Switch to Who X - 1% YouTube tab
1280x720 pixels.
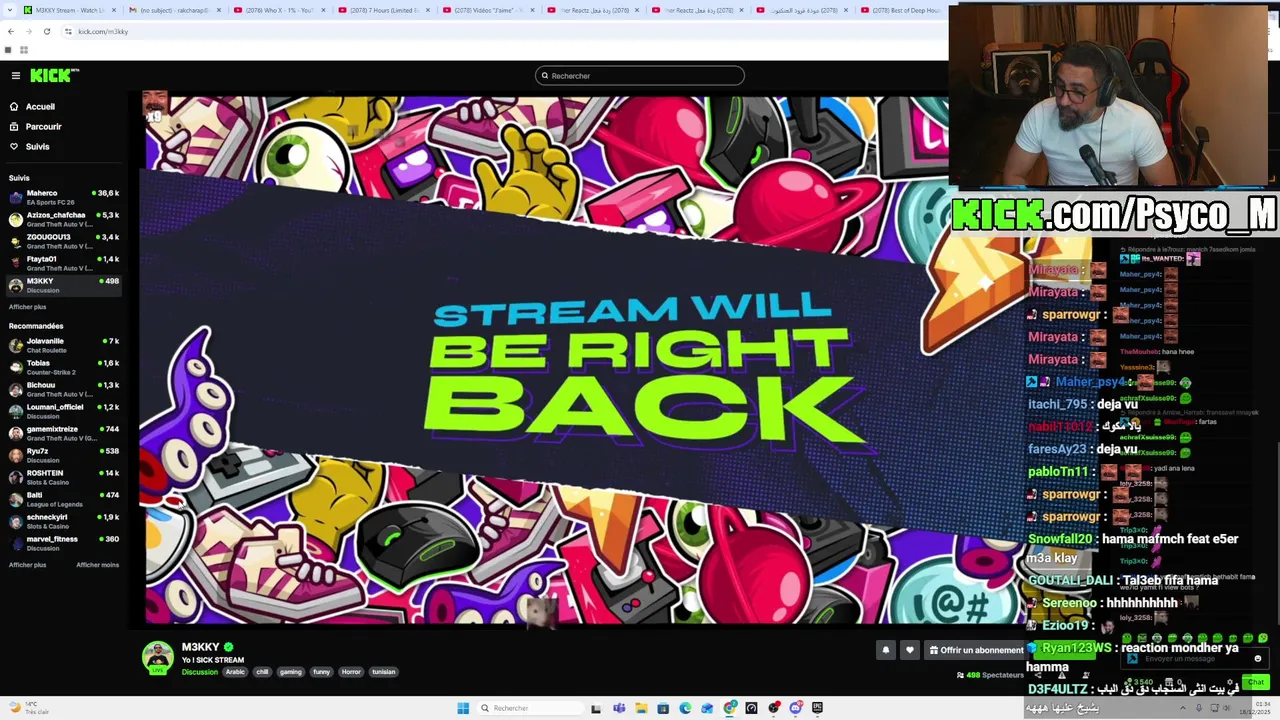point(279,10)
